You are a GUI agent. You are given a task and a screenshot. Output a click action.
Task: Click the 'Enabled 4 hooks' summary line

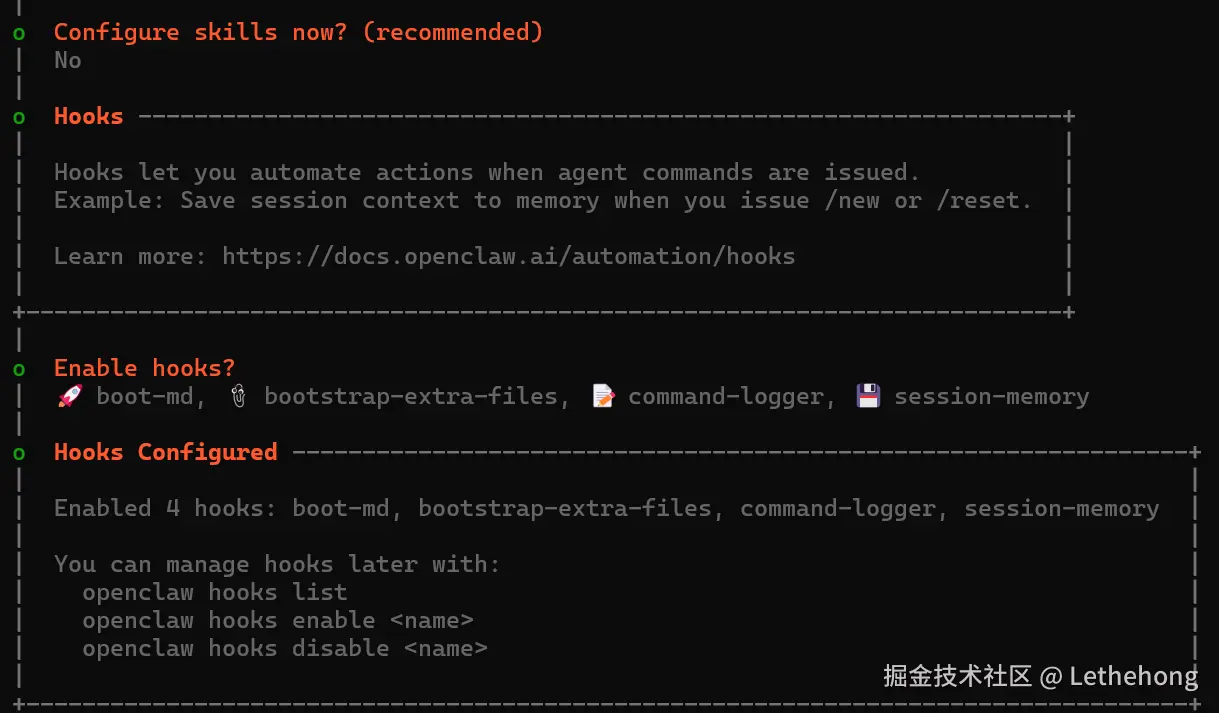click(x=605, y=508)
